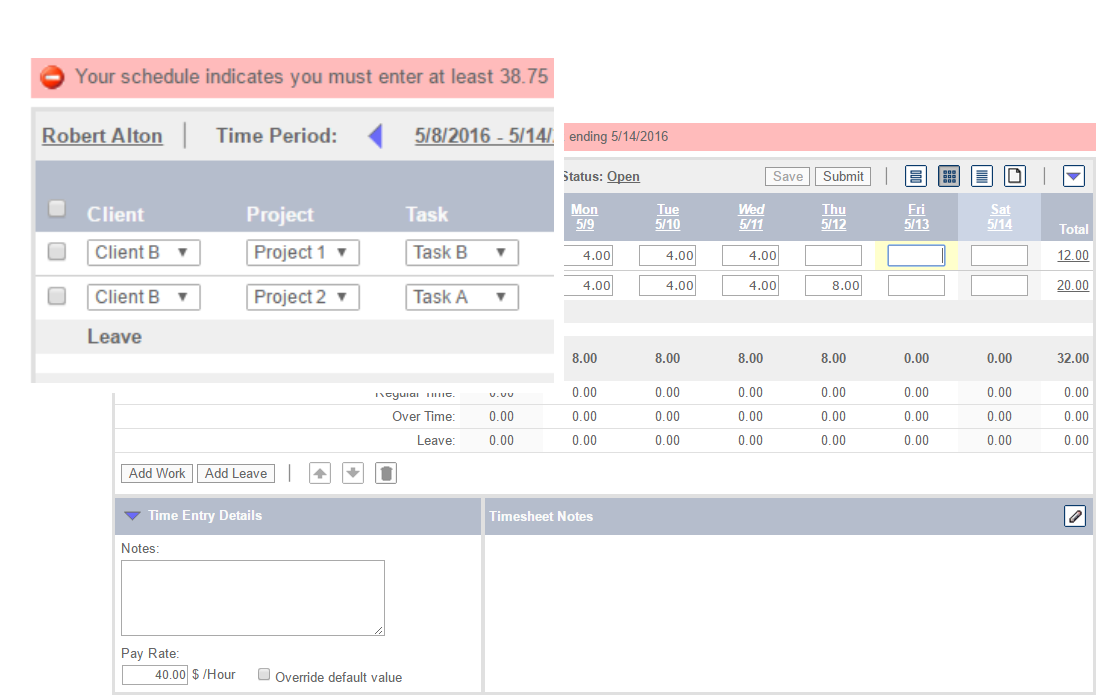Select the checkbox for the first Client B row

point(56,251)
